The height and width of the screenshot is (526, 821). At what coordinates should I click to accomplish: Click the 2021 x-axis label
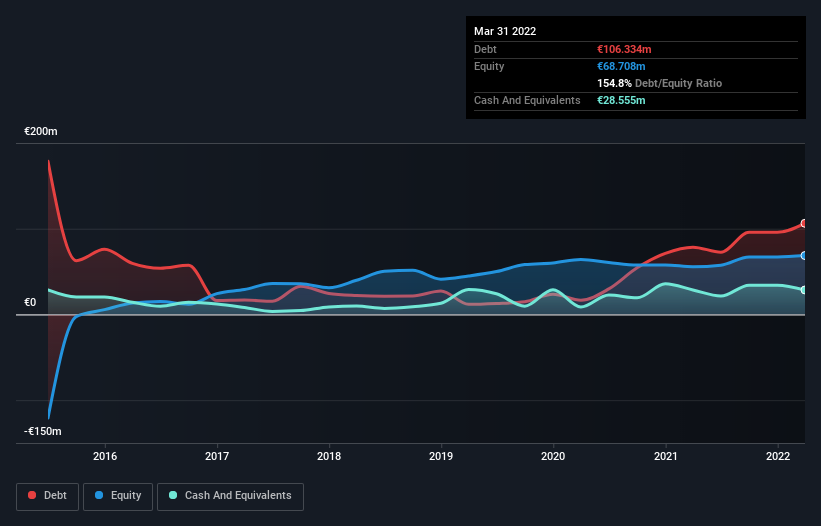(x=665, y=456)
